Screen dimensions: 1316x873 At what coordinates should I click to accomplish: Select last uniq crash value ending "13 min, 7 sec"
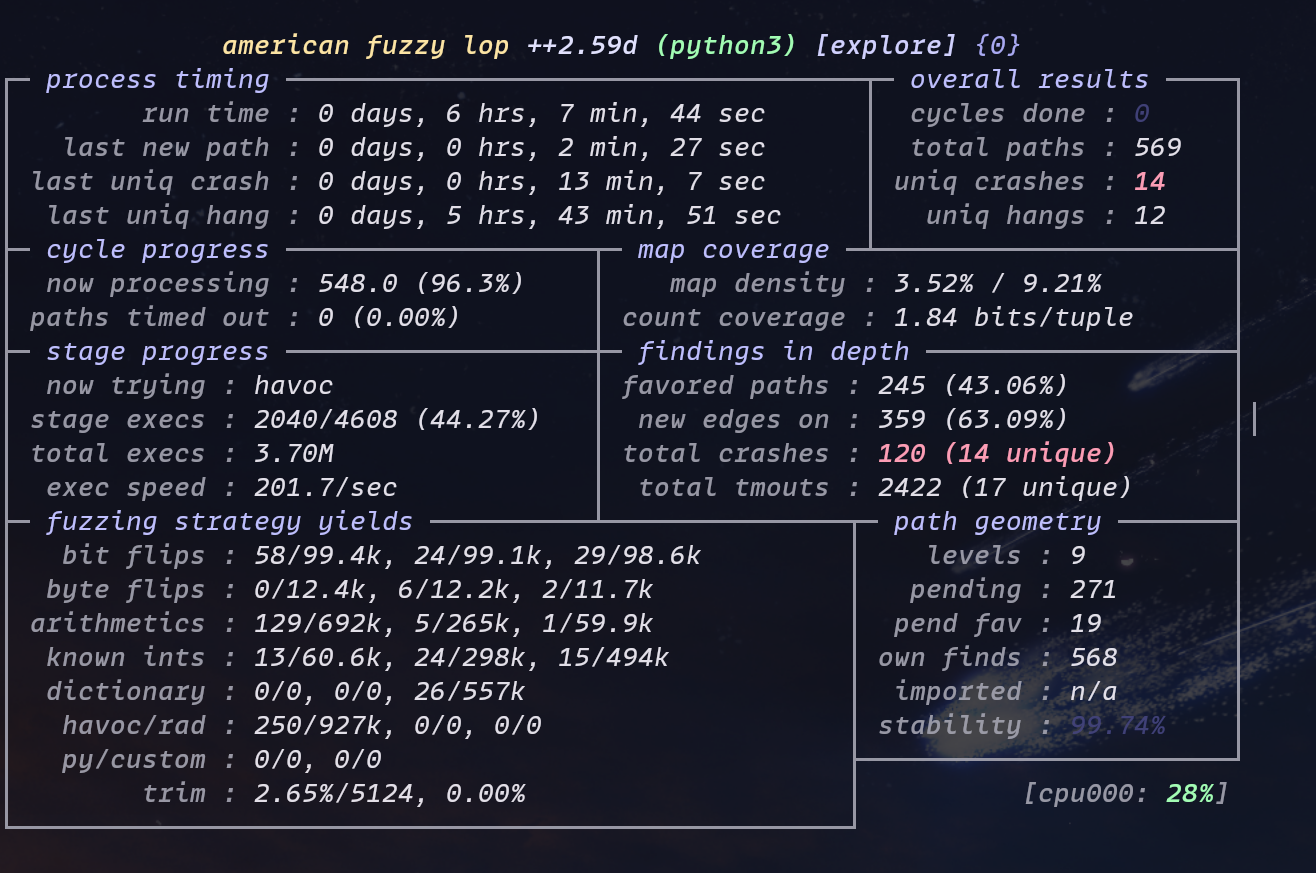click(542, 182)
